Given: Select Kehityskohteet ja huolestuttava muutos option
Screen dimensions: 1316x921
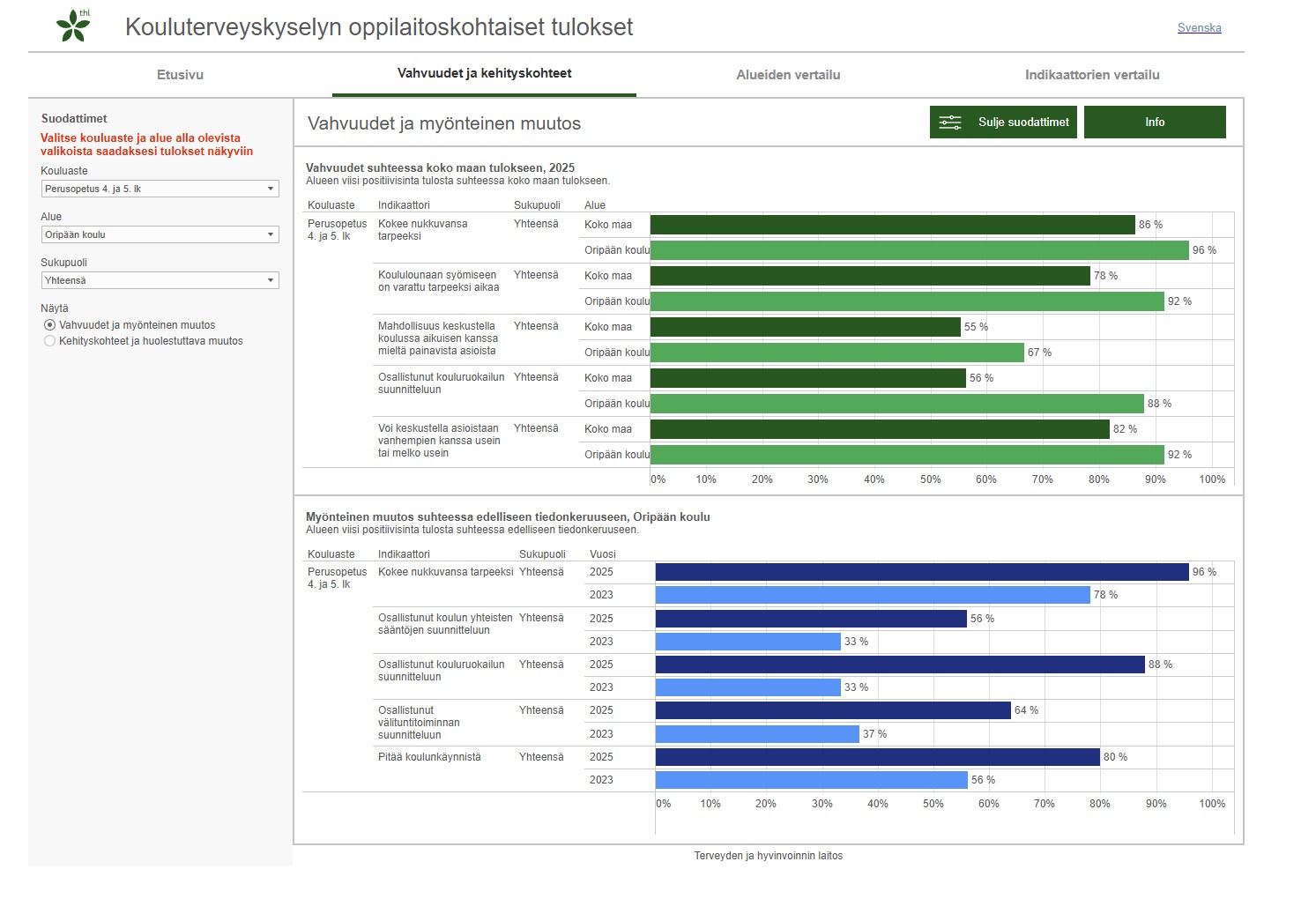Looking at the screenshot, I should click(x=50, y=341).
